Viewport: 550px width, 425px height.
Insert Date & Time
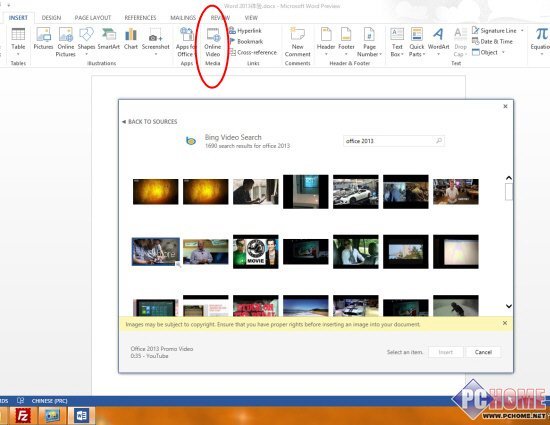[492, 41]
